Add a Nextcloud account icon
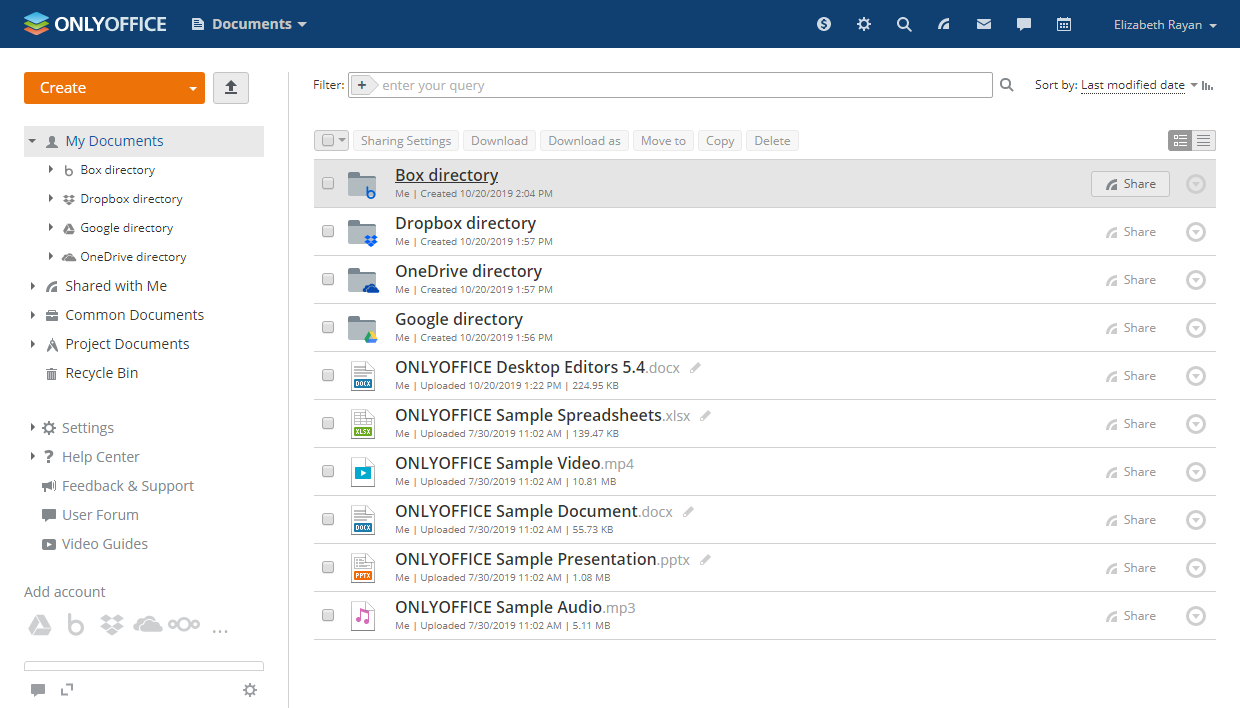 point(184,625)
